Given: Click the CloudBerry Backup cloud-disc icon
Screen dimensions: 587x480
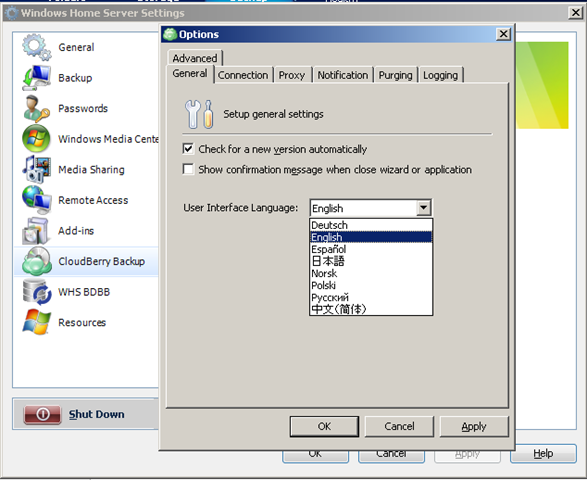Looking at the screenshot, I should pyautogui.click(x=36, y=261).
